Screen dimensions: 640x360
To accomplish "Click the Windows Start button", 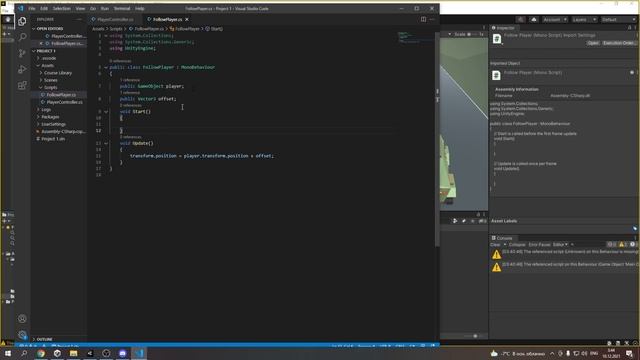I will (x=8, y=353).
